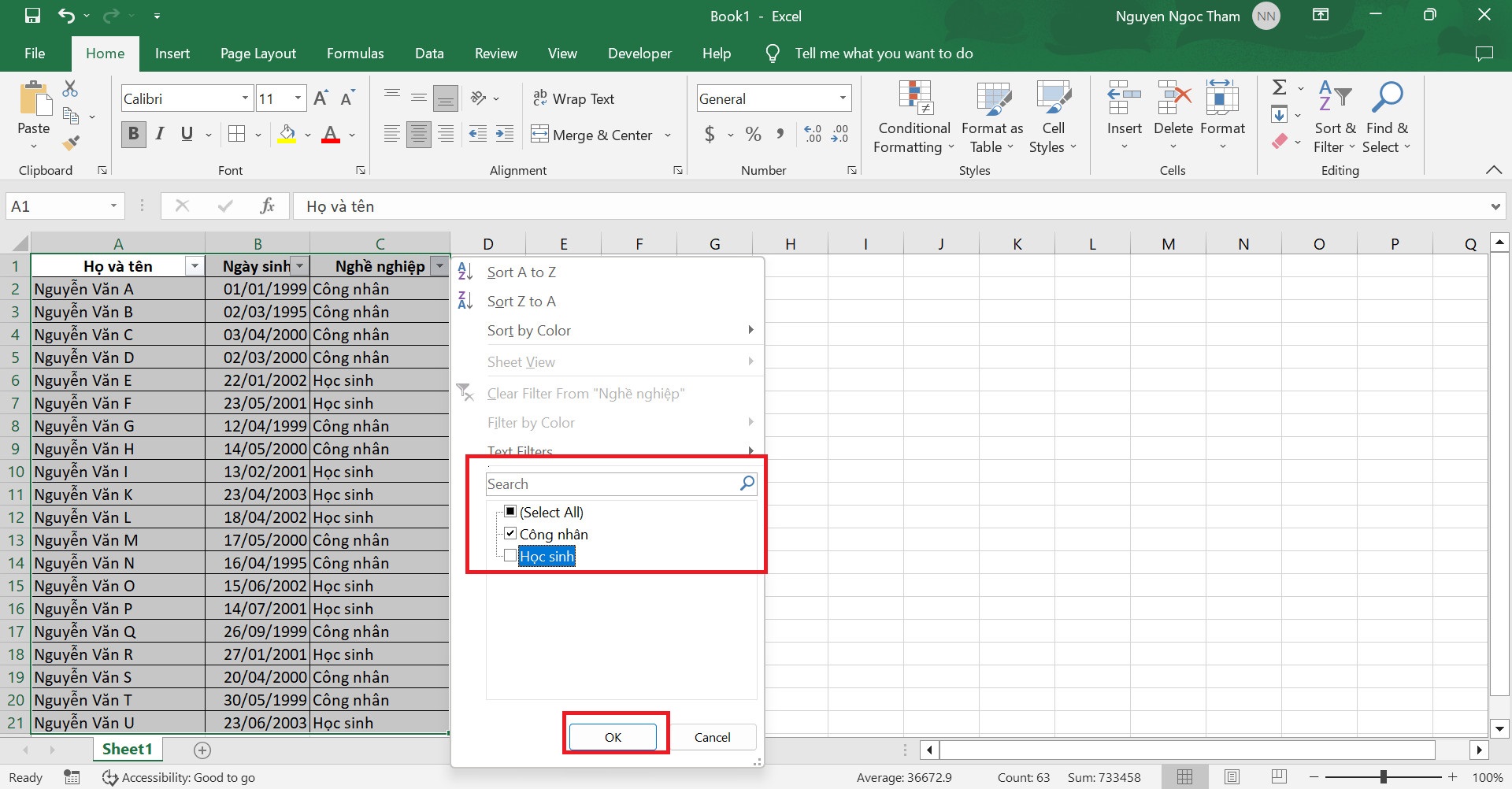Screen dimensions: 1512x789
Task: Open filter dropdown for Họ và tên
Action: pos(195,266)
